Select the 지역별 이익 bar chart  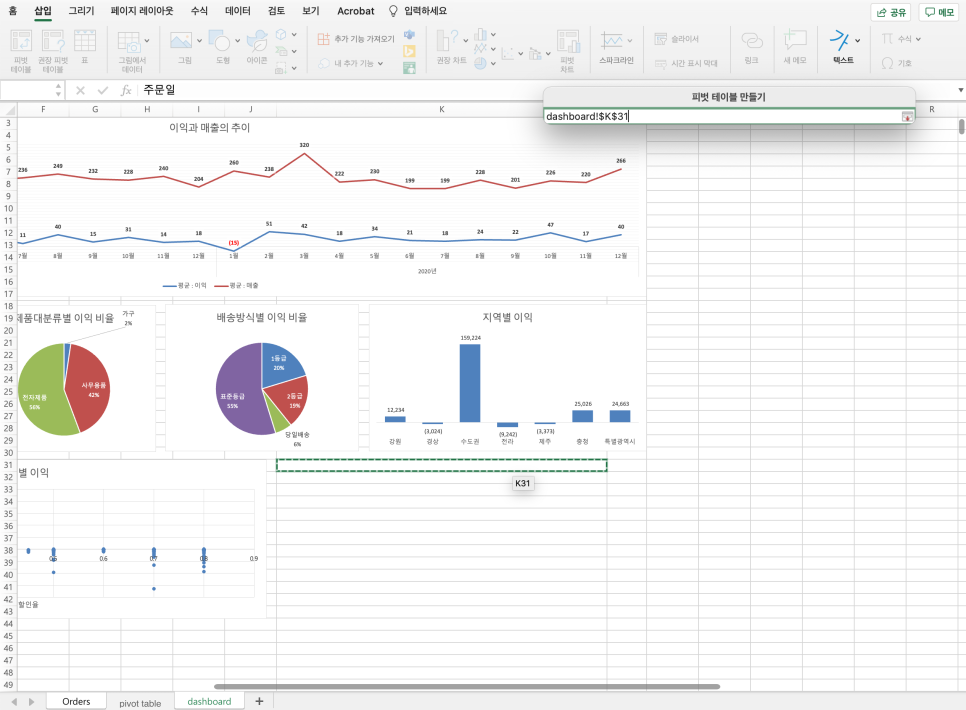[x=507, y=378]
